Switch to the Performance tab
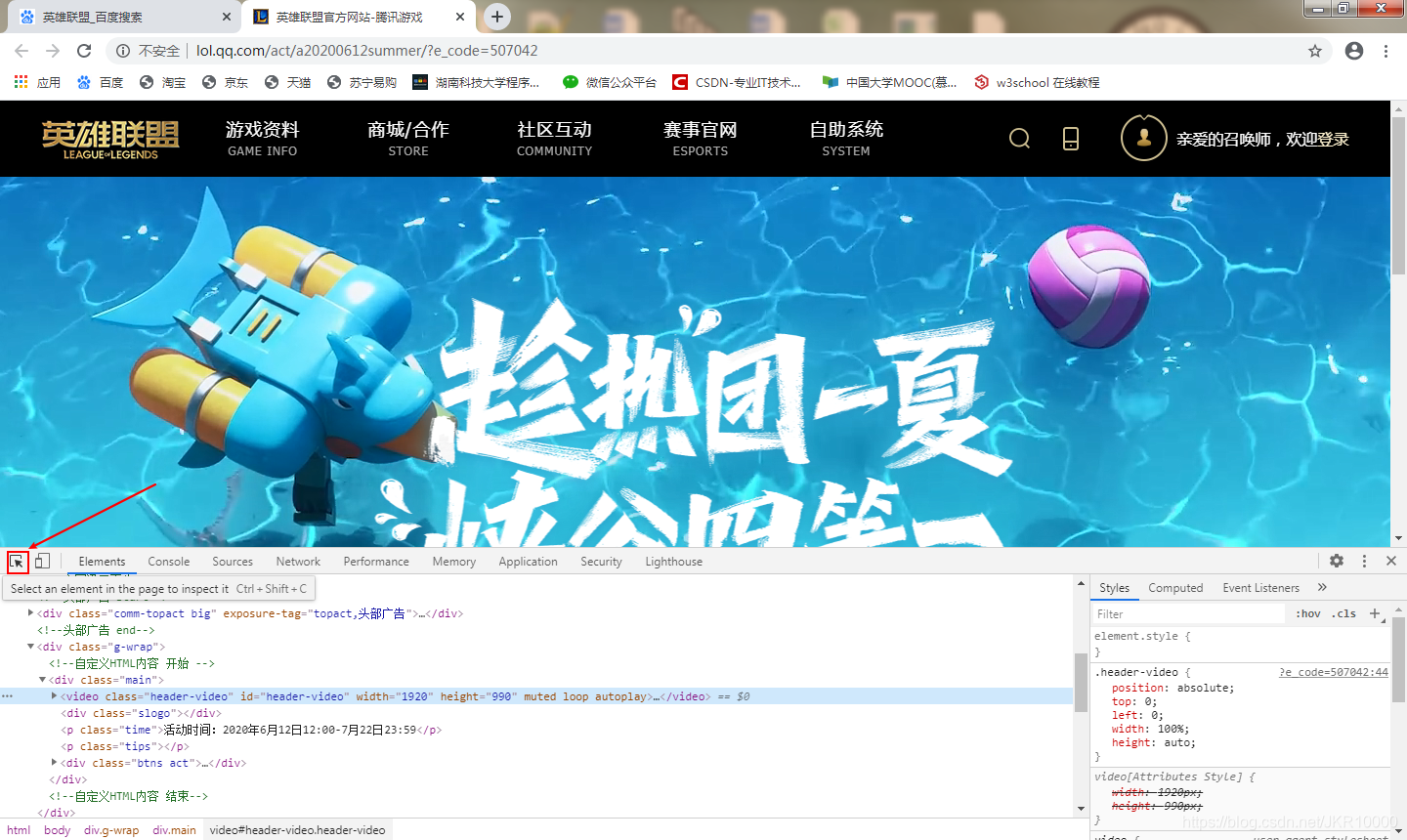This screenshot has height=840, width=1407. tap(376, 562)
